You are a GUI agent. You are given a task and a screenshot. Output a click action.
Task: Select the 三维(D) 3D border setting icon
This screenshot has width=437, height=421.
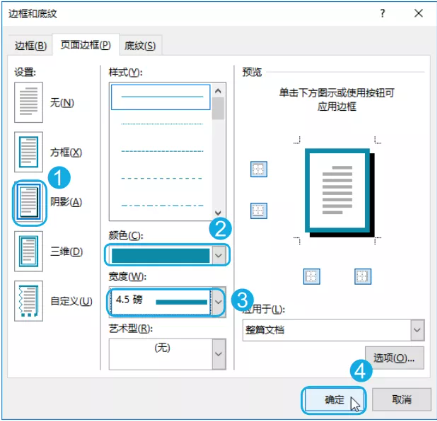click(28, 251)
